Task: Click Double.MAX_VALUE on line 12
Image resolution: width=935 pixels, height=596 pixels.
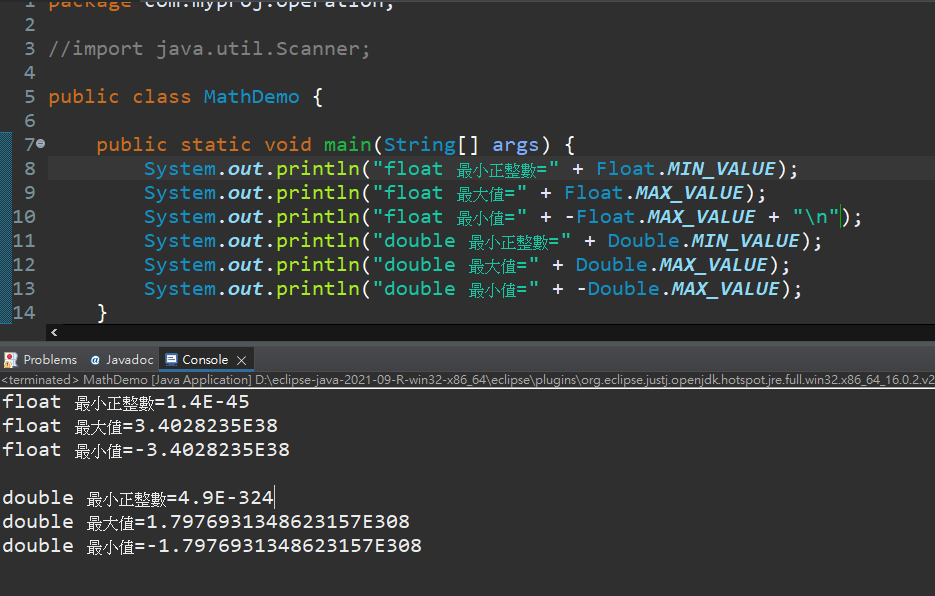Action: (x=669, y=265)
